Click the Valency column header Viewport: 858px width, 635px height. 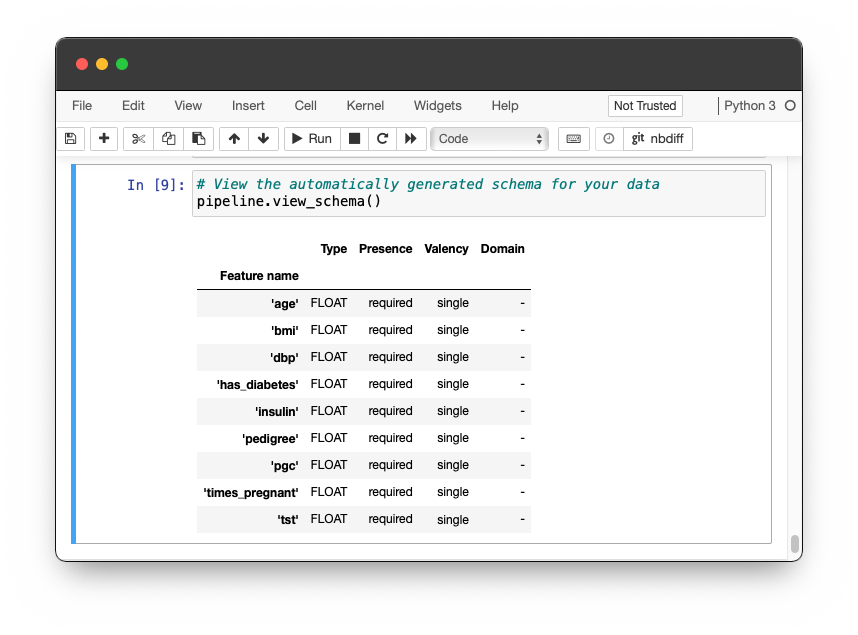pyautogui.click(x=446, y=249)
